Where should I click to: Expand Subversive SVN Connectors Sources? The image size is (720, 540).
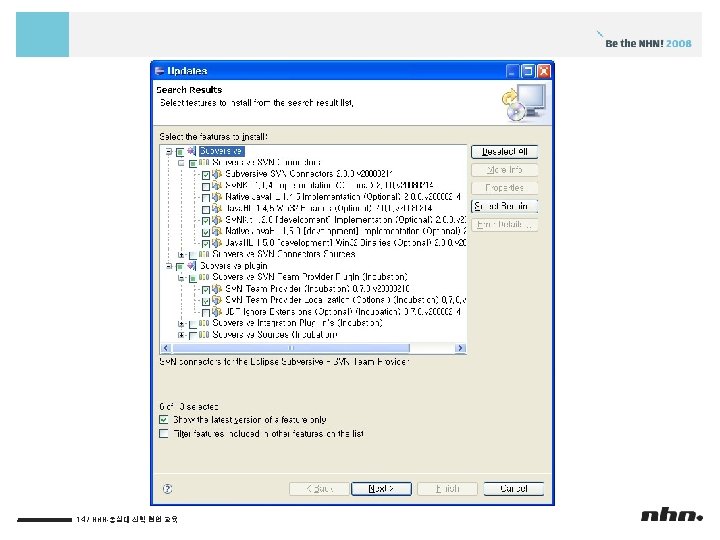pyautogui.click(x=181, y=254)
